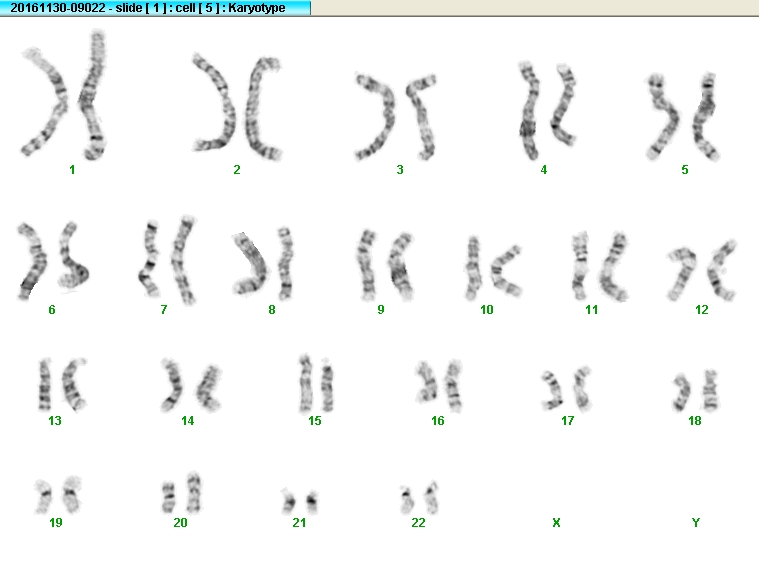Select the chromosome 5 pair image
Viewport: 759px width, 576px height.
point(683,117)
